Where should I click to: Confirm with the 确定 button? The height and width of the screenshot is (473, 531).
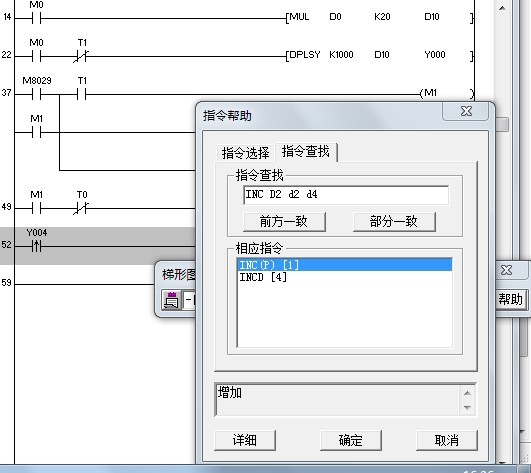[351, 440]
